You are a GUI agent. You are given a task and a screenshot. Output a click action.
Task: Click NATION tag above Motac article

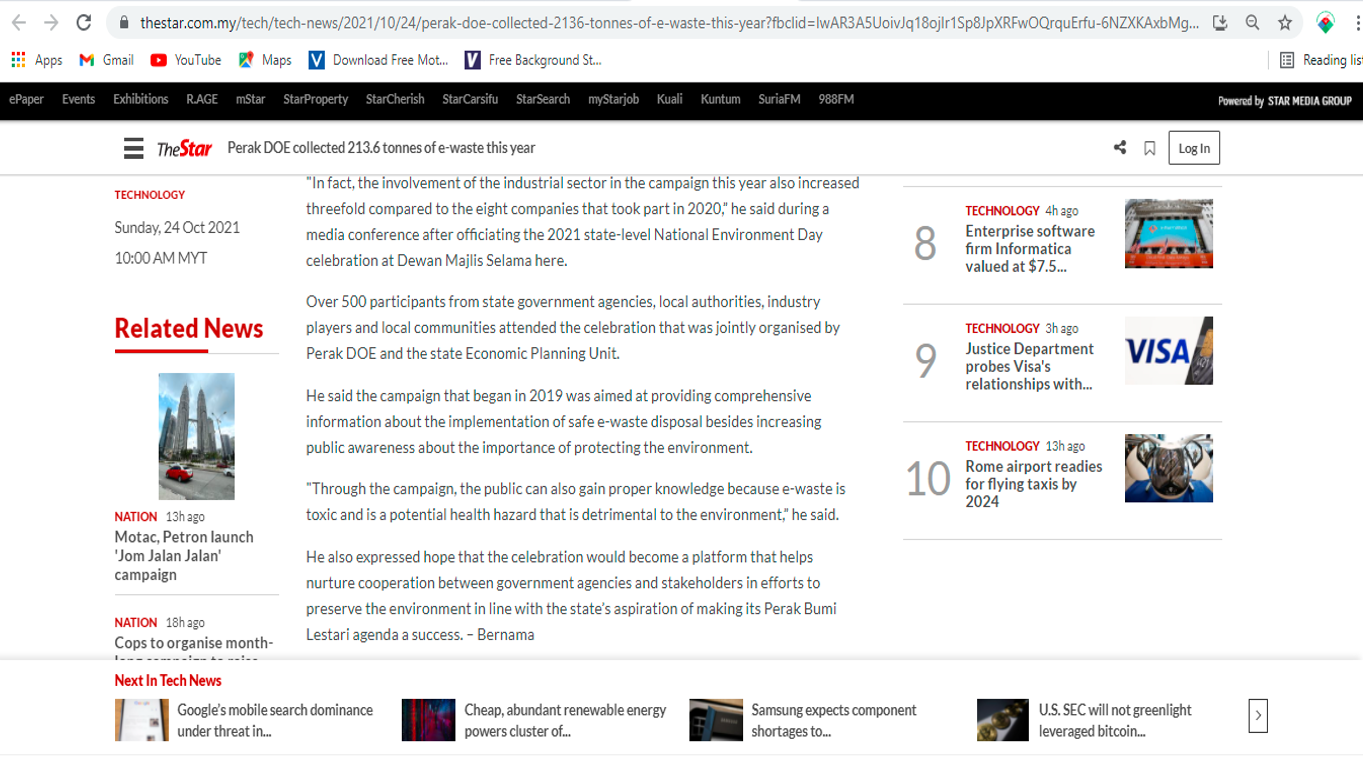pos(136,517)
